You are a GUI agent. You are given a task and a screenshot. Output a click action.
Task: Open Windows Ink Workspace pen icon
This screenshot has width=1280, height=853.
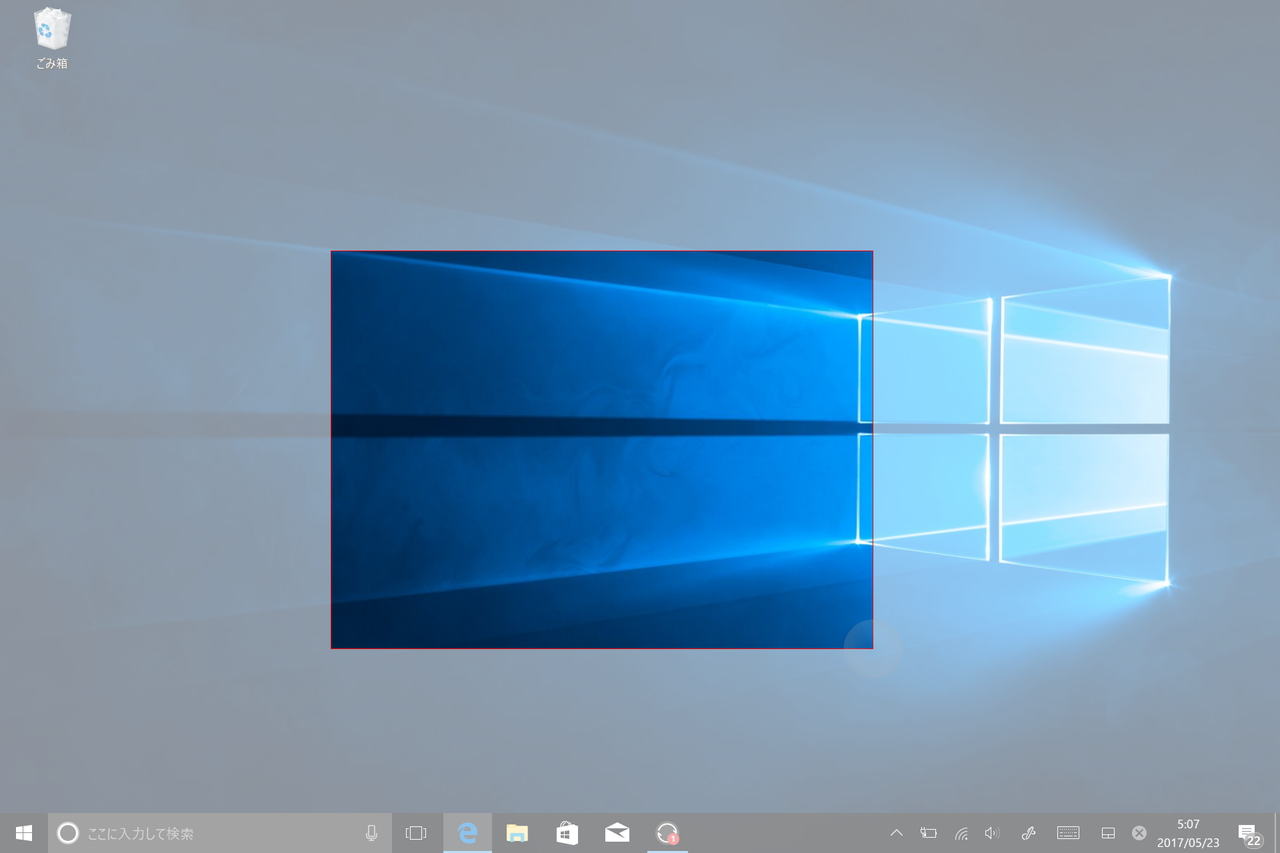pyautogui.click(x=1028, y=832)
